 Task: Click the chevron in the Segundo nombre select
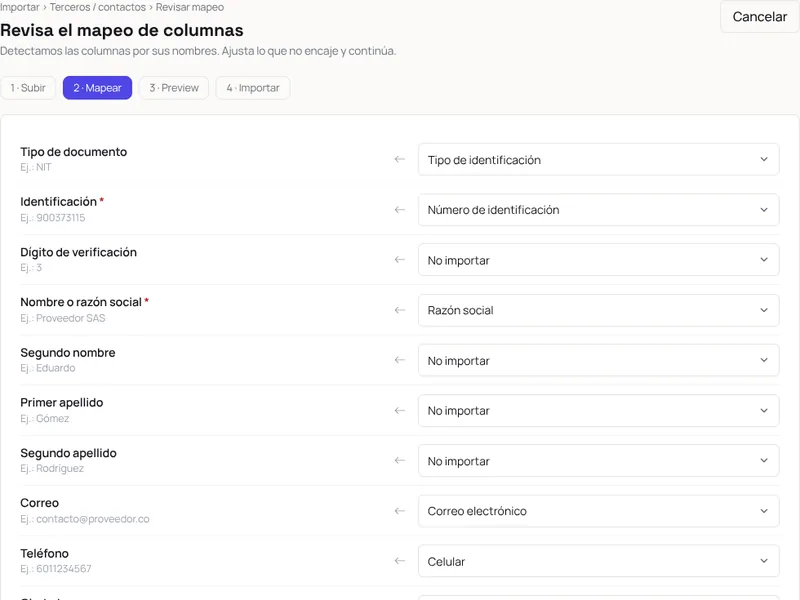[764, 360]
